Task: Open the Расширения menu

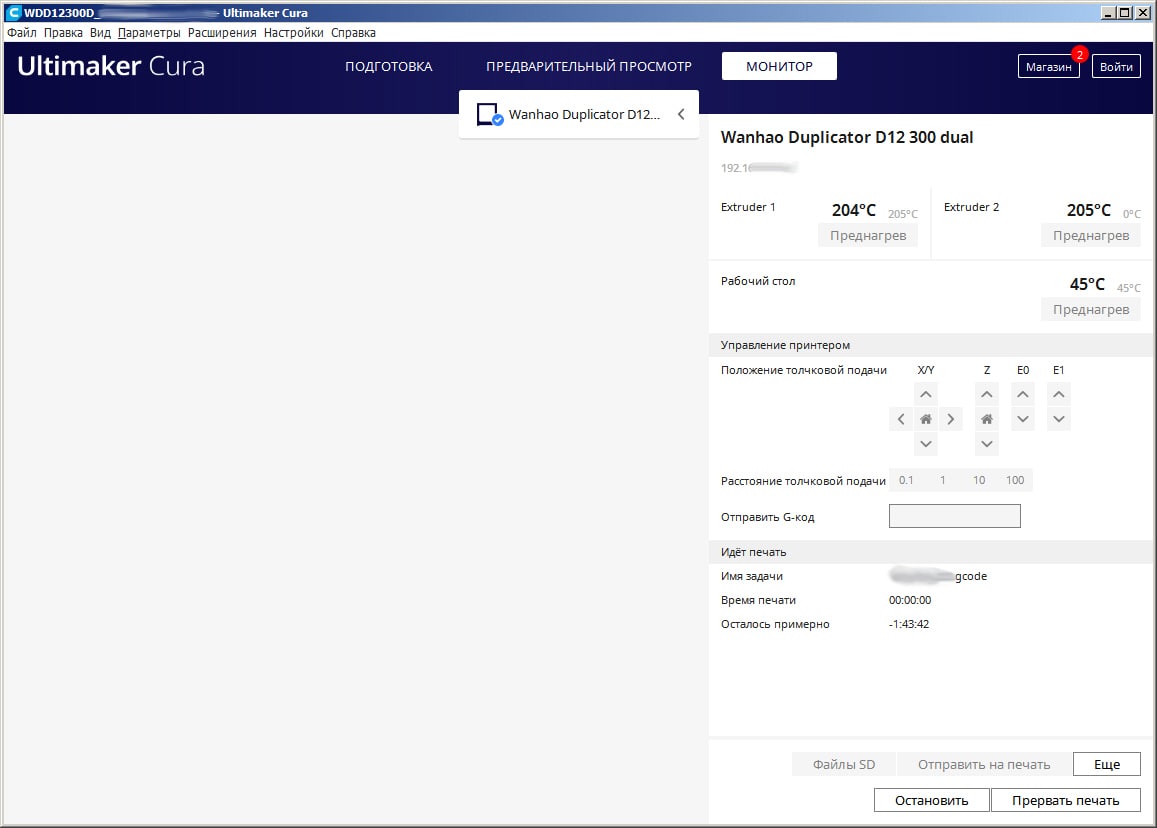Action: tap(222, 32)
